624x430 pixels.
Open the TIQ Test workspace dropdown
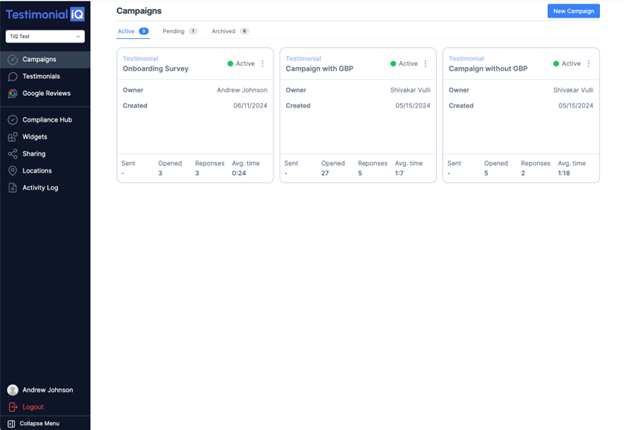point(45,36)
